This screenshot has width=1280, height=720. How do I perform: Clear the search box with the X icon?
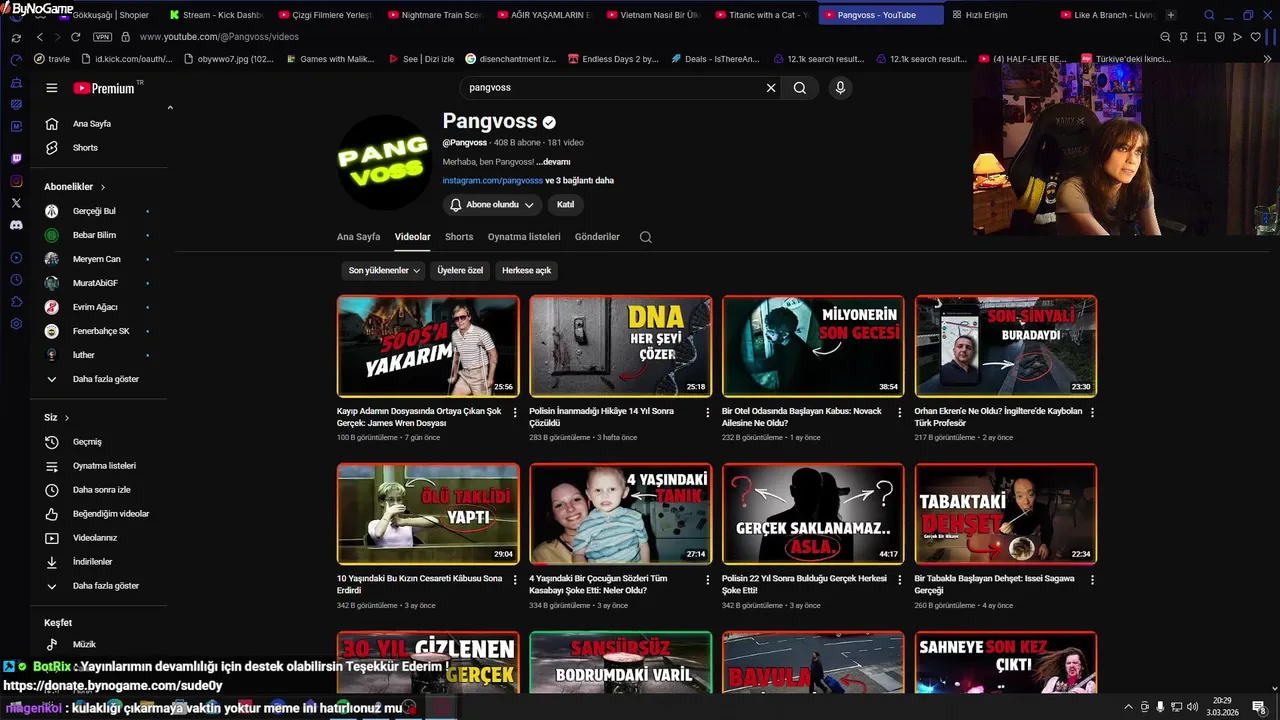coord(771,88)
